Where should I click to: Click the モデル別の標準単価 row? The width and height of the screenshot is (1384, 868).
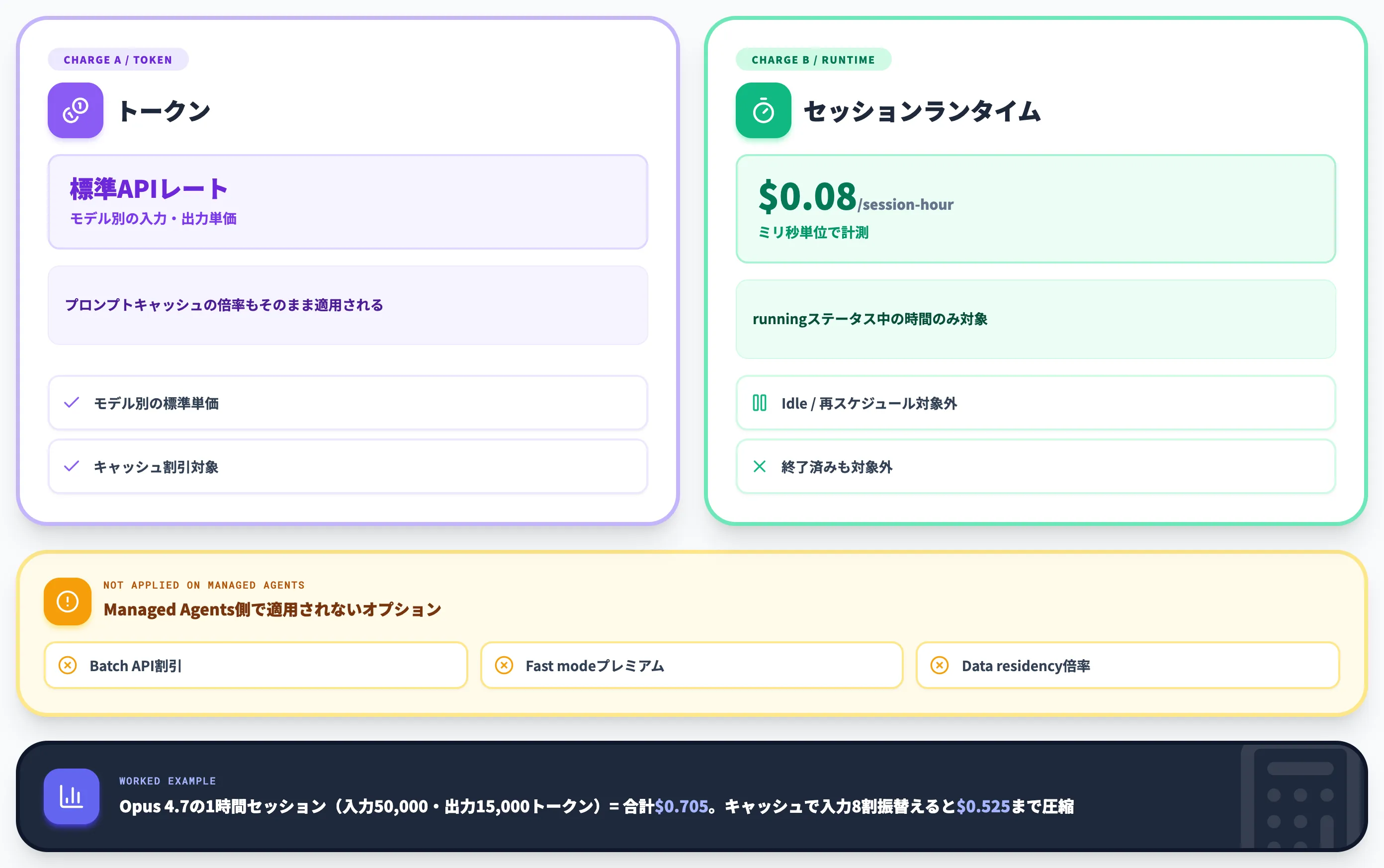click(x=348, y=402)
